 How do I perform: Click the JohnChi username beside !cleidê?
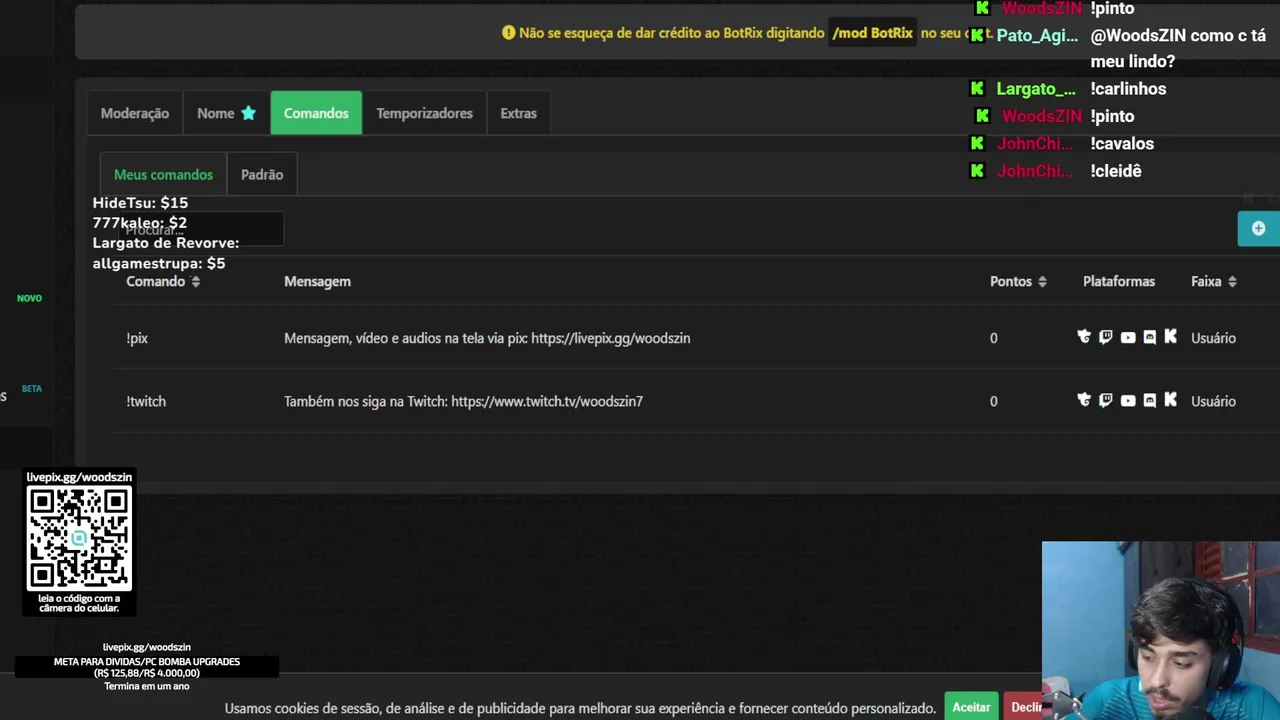(1035, 171)
